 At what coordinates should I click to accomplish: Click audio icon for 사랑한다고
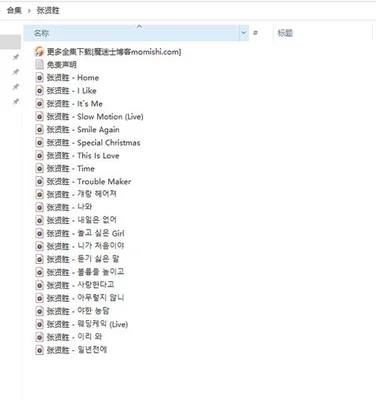(39, 285)
